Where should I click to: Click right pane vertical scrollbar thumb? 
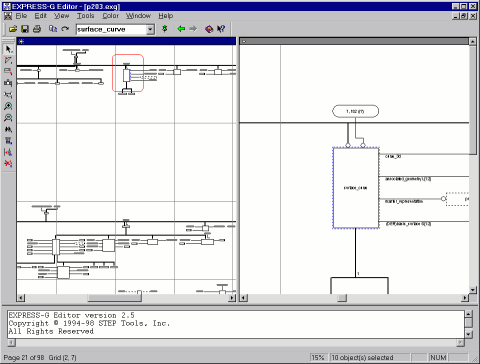coord(473,100)
